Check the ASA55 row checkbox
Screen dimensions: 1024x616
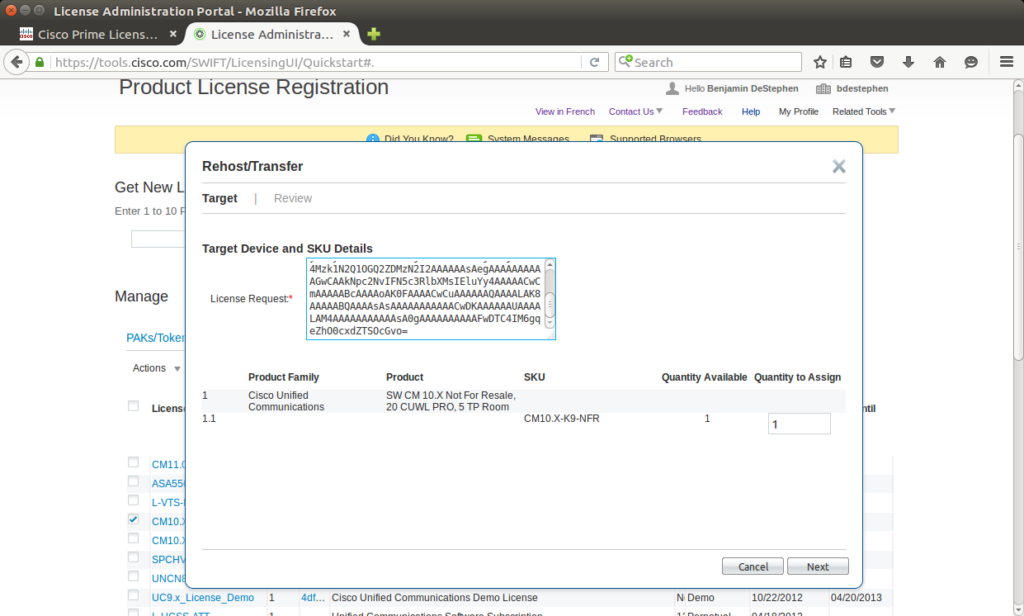[133, 481]
